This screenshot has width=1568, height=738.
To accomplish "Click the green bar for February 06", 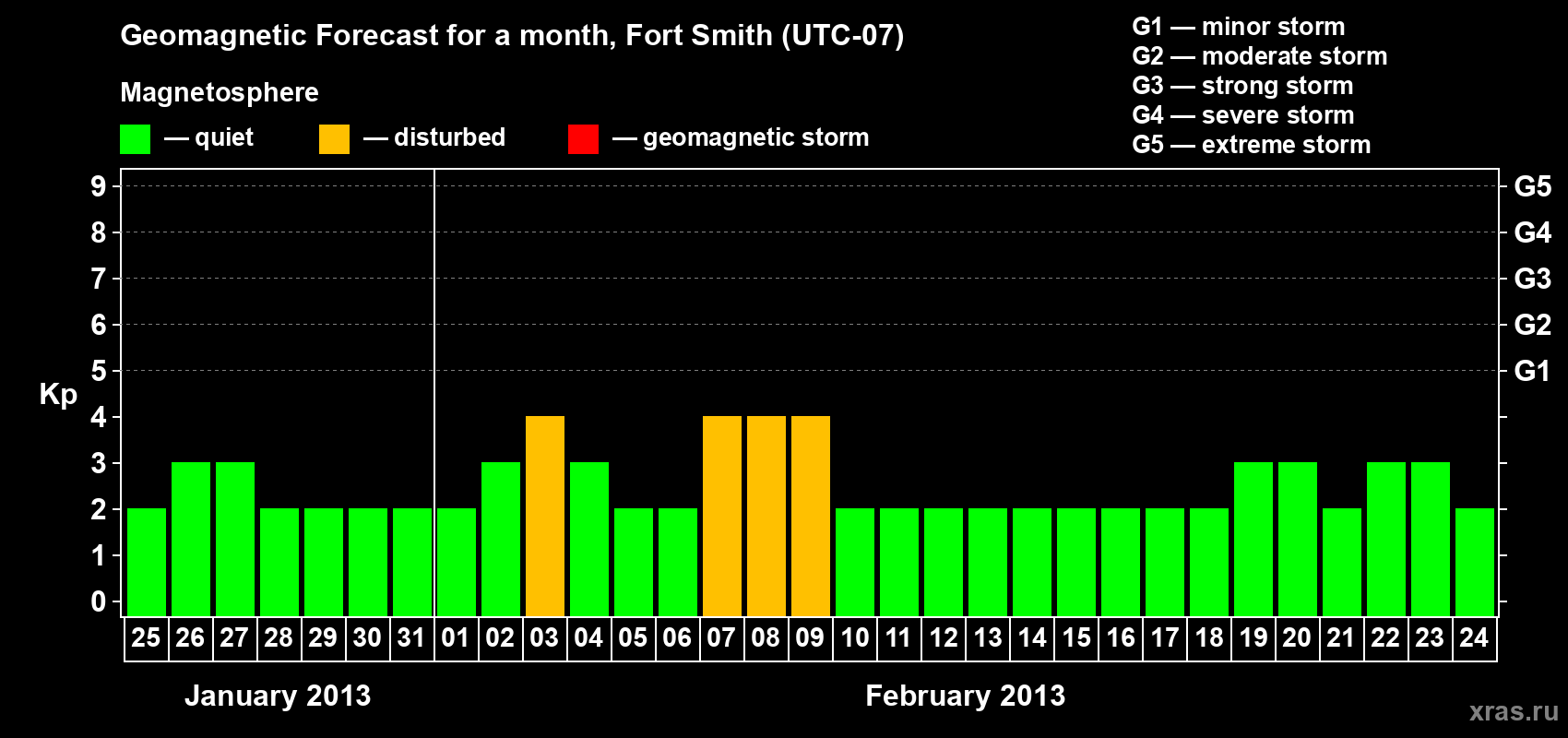I will coord(678,563).
